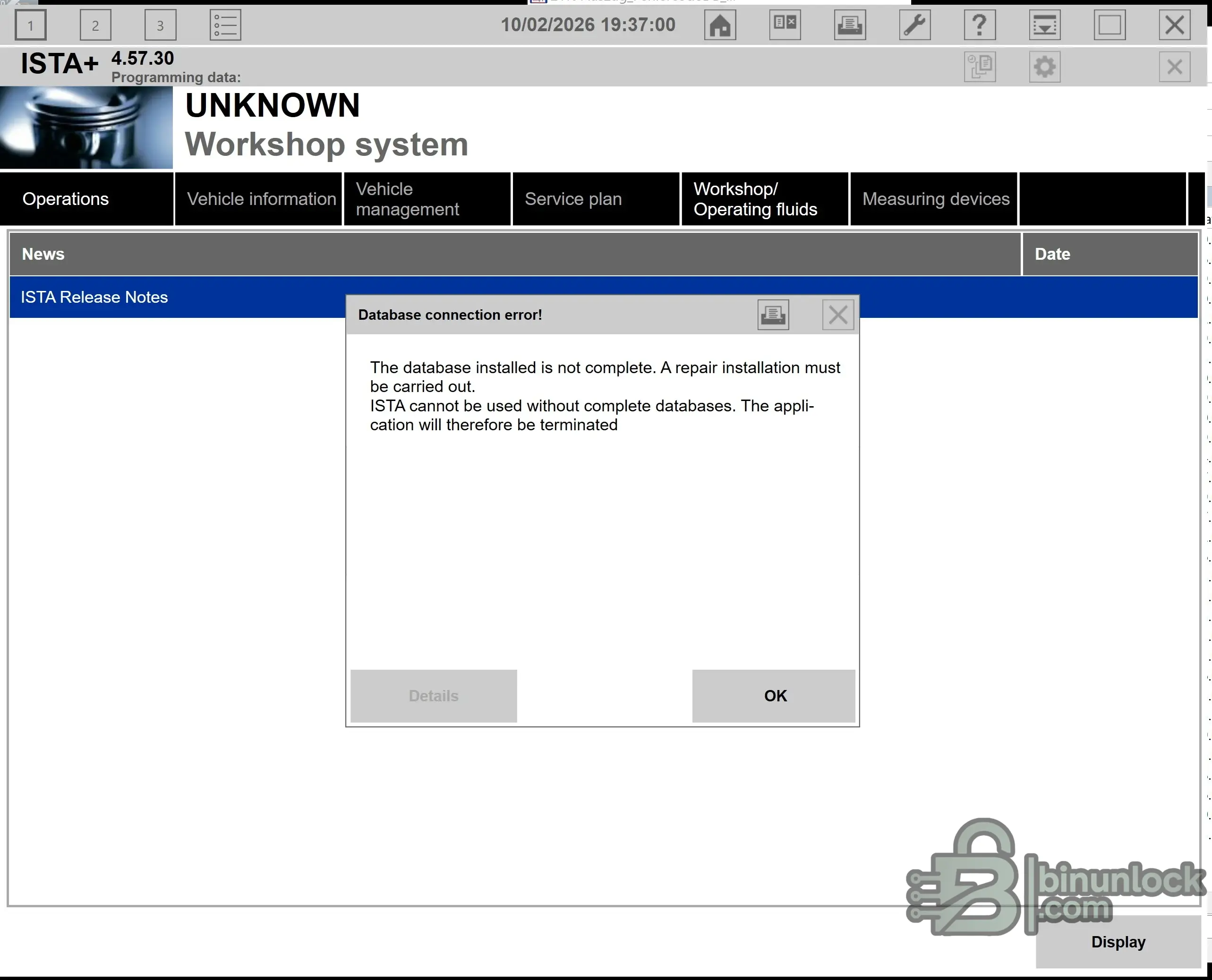The image size is (1212, 980).
Task: Click the Home icon in top toolbar
Action: coord(720,25)
